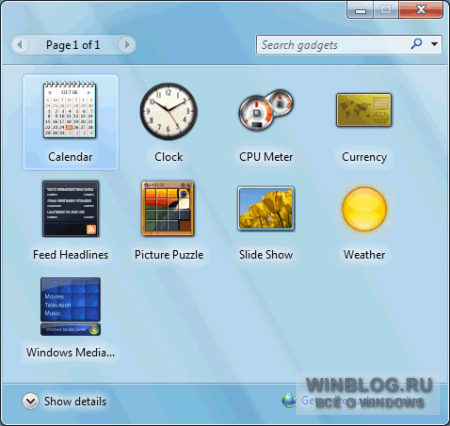The height and width of the screenshot is (426, 450).
Task: Close the gadget gallery window
Action: coord(421,9)
